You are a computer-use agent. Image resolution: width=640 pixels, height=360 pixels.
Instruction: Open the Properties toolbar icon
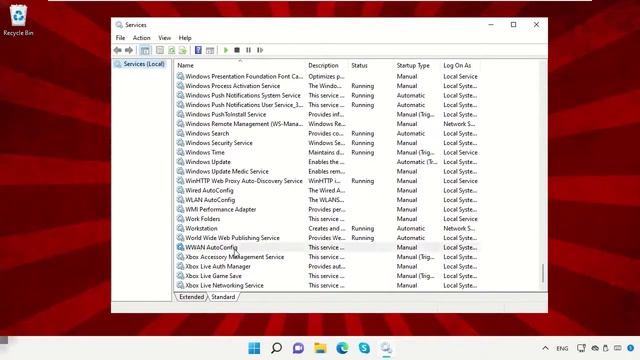click(160, 50)
